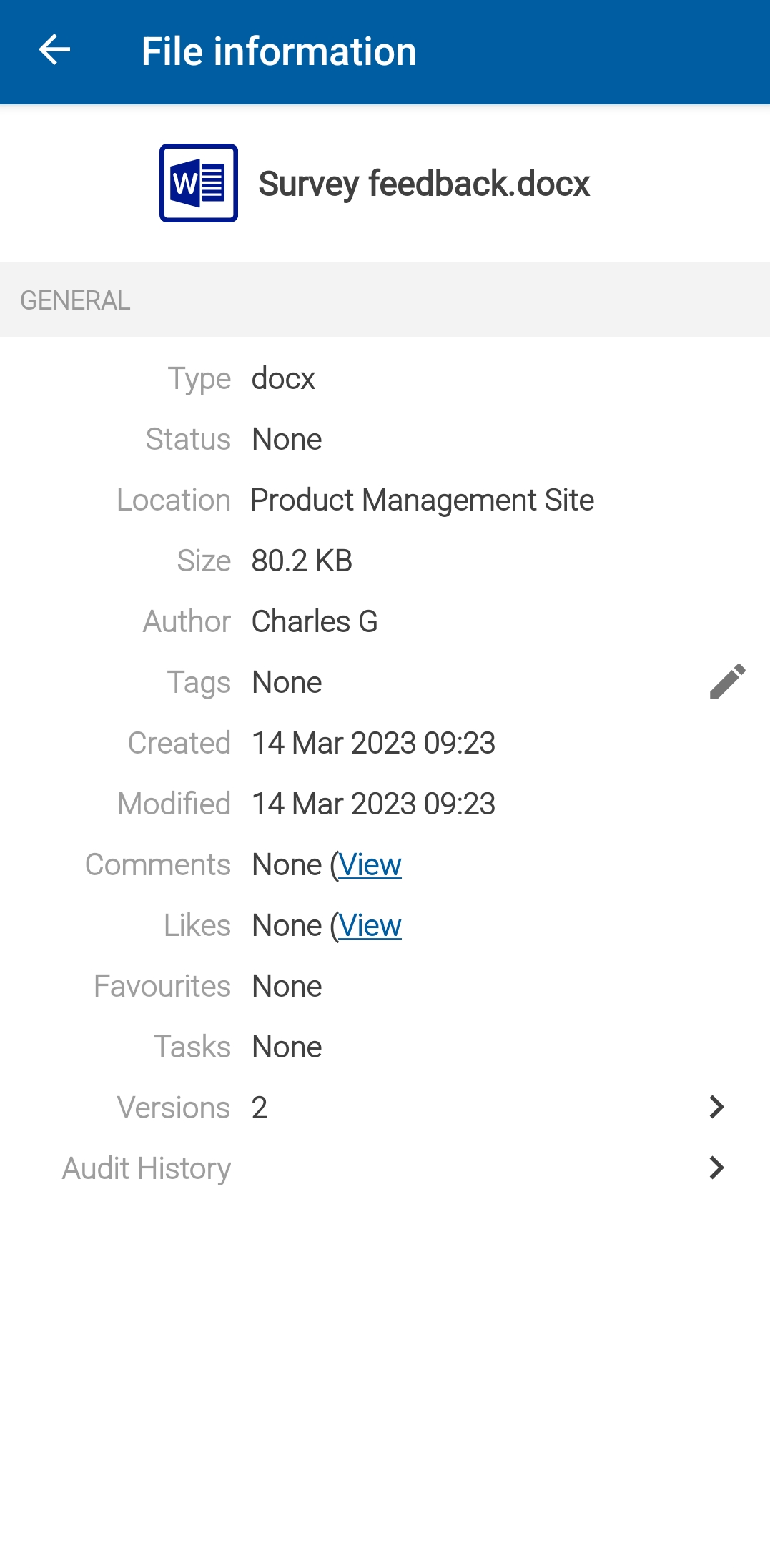
Task: Click the Favourites row None value
Action: pyautogui.click(x=287, y=986)
